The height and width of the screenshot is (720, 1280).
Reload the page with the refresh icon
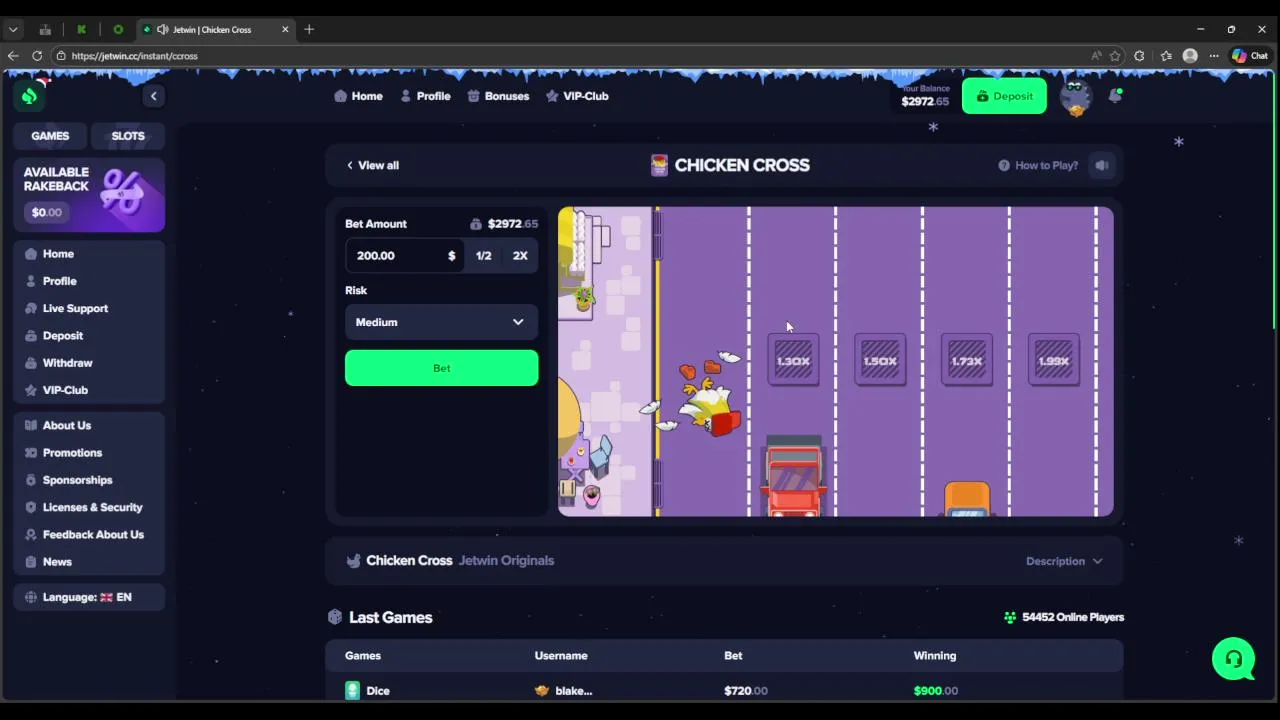click(37, 56)
